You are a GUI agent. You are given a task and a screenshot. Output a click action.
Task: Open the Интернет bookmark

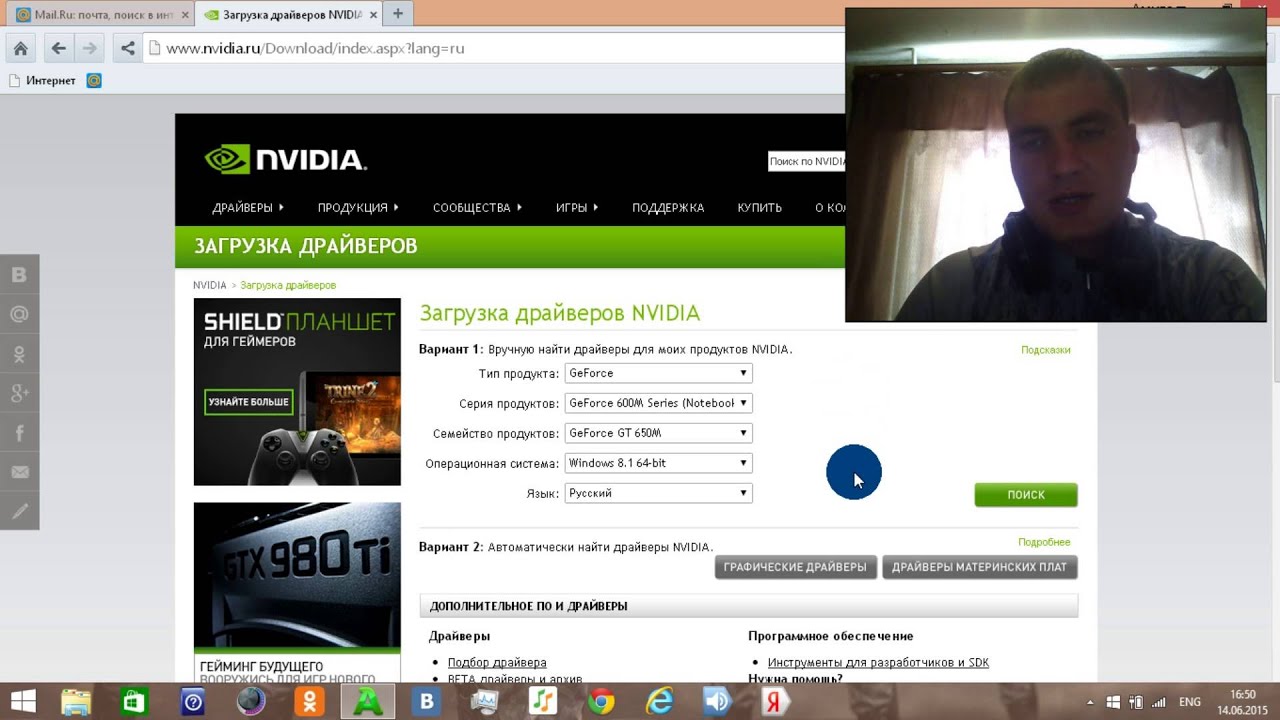pos(42,80)
